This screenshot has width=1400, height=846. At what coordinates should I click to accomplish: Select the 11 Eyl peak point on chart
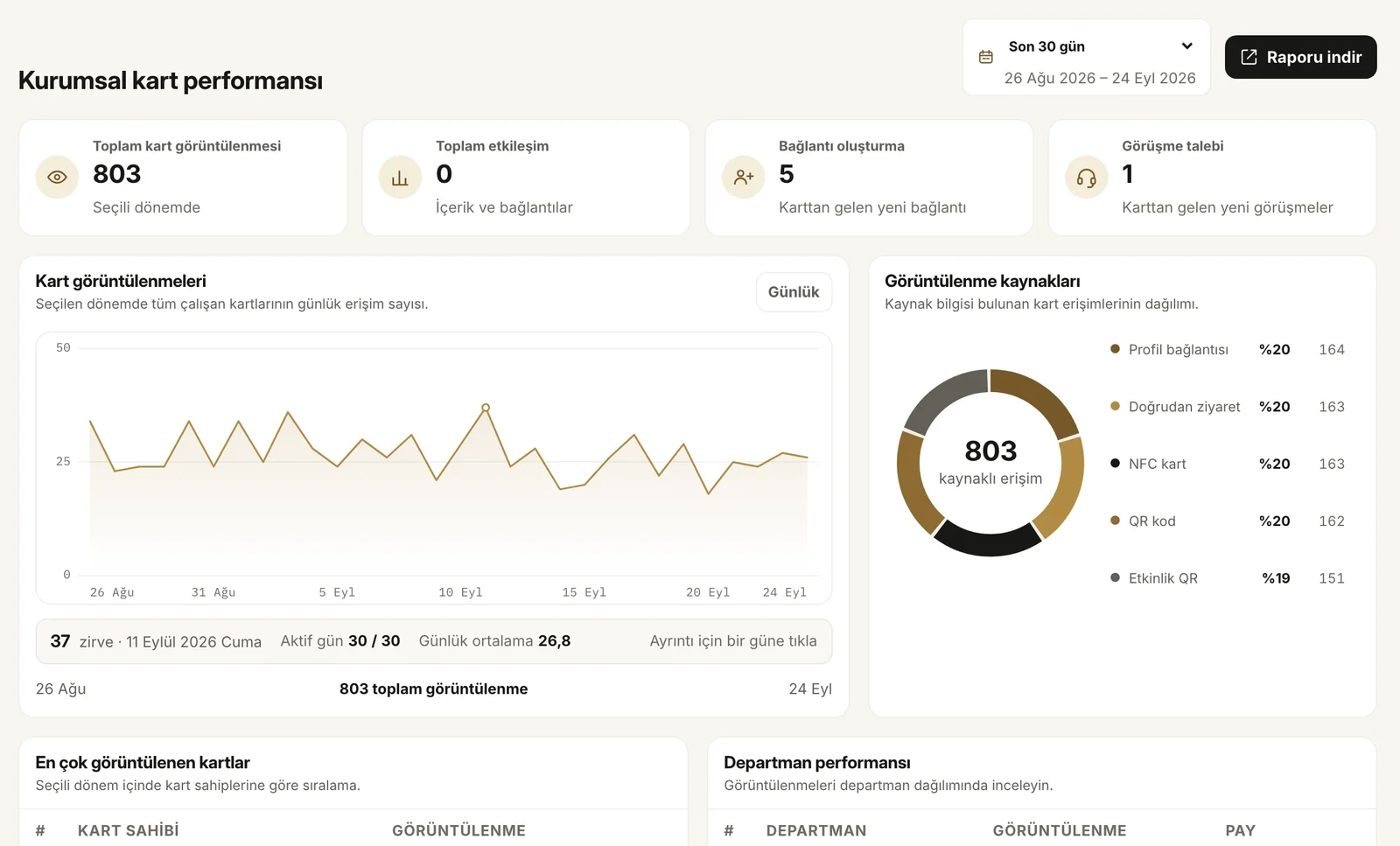[x=486, y=408]
